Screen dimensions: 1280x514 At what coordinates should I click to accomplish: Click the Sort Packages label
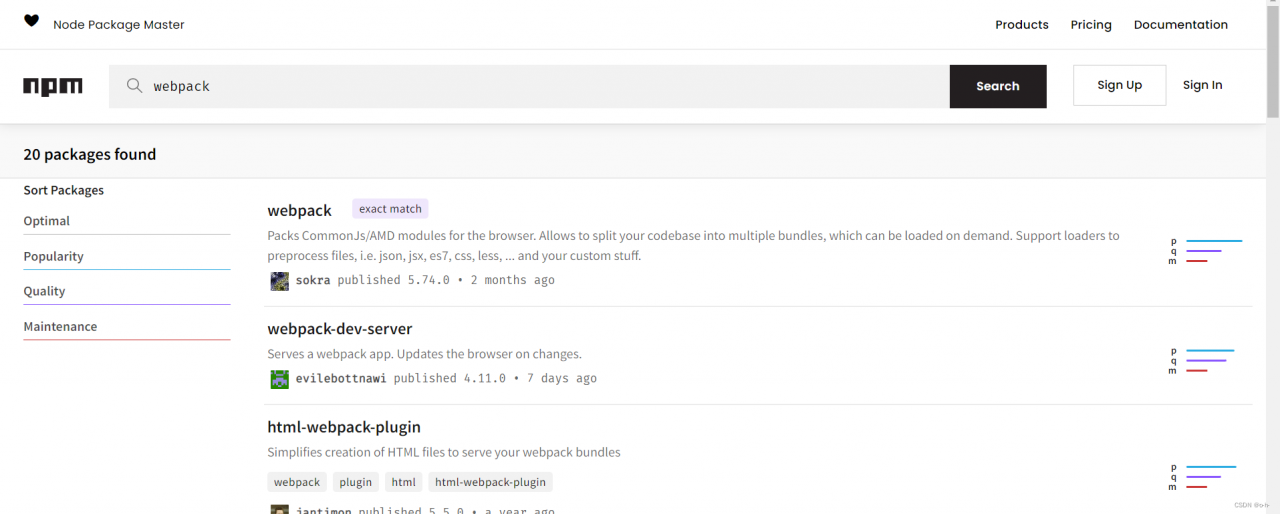click(64, 190)
